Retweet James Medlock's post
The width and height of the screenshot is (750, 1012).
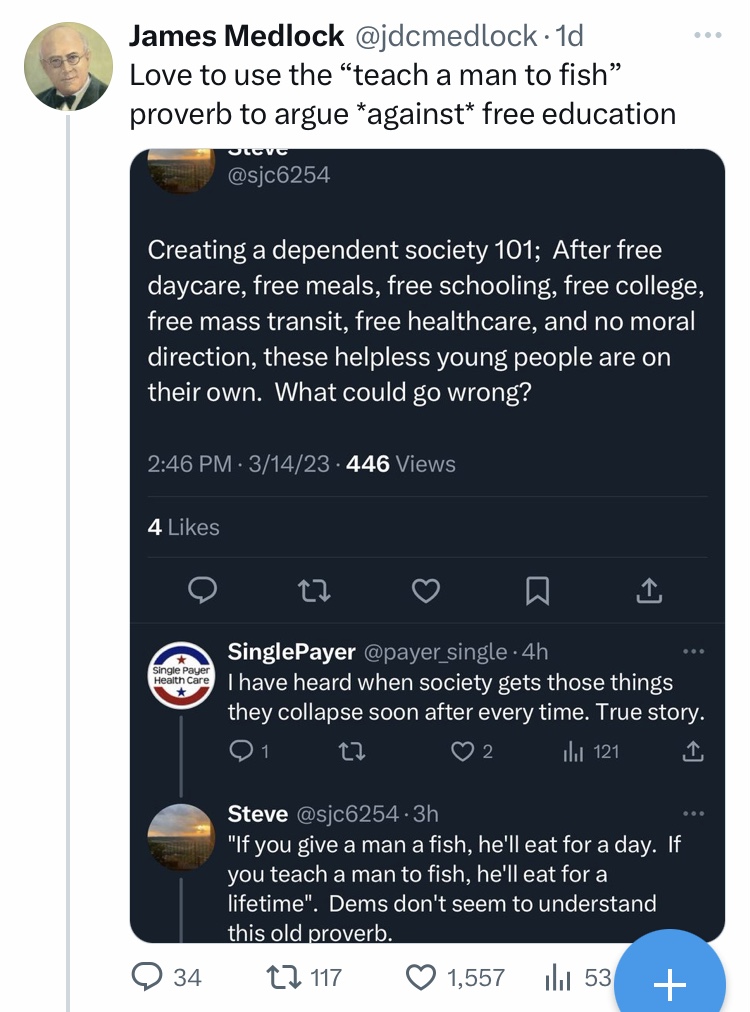point(303,977)
